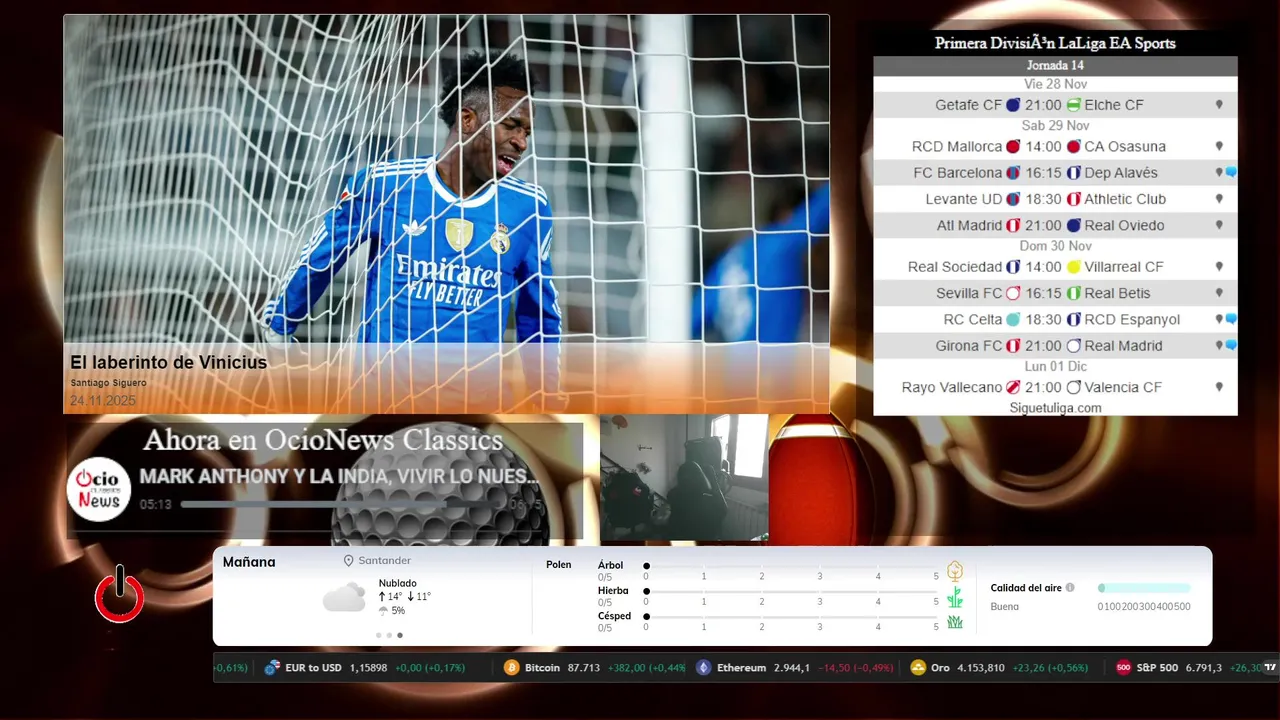Open the headline El laberinto de Vinicius
Screen dimensions: 1280x720
click(x=169, y=362)
